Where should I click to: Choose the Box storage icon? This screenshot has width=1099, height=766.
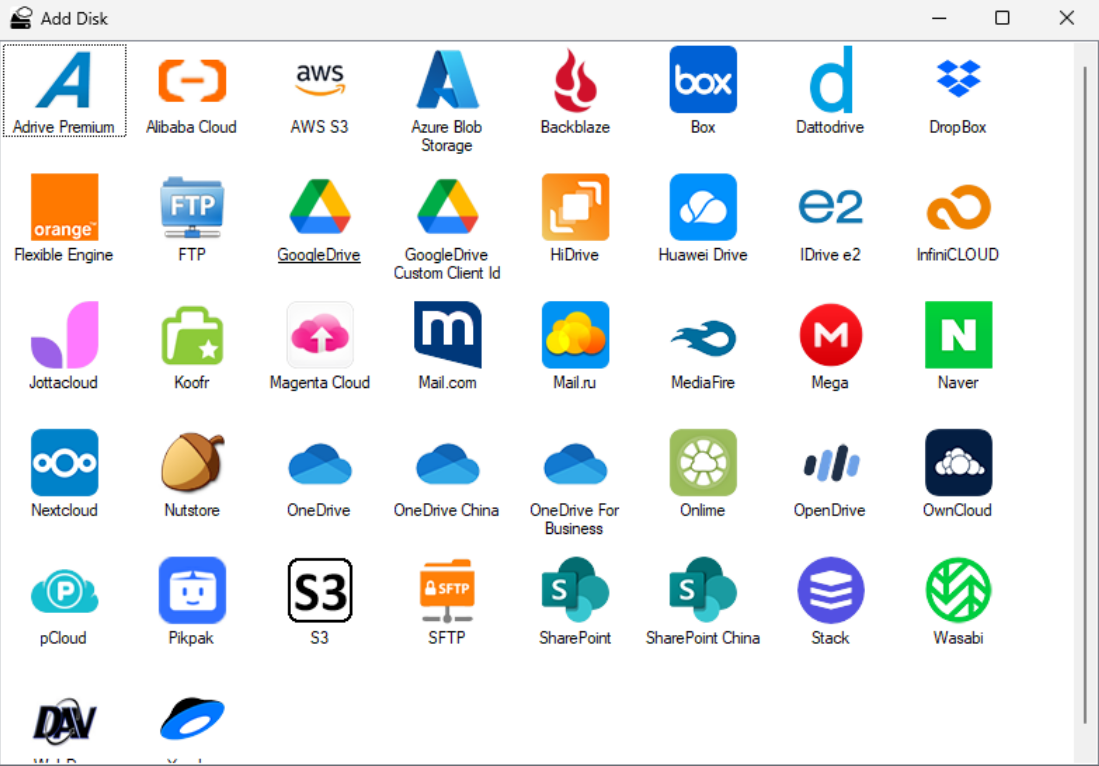(x=703, y=80)
